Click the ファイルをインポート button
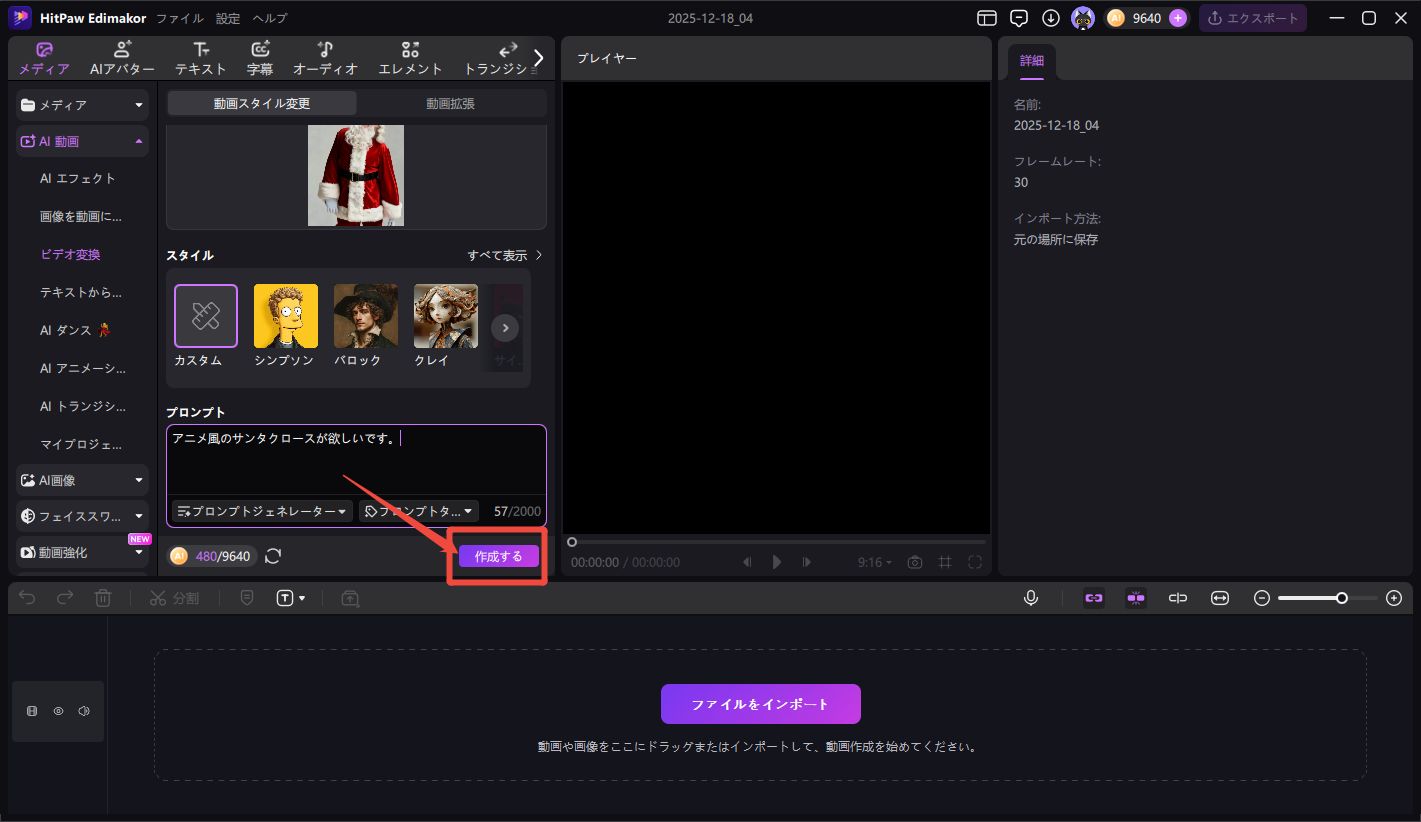The height and width of the screenshot is (822, 1421). pos(760,704)
